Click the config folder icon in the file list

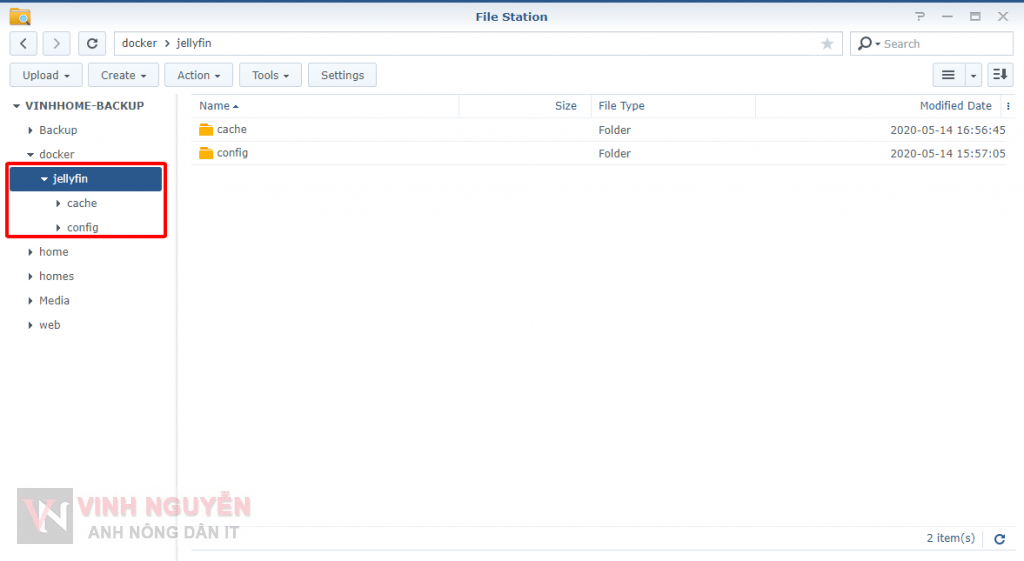[206, 153]
